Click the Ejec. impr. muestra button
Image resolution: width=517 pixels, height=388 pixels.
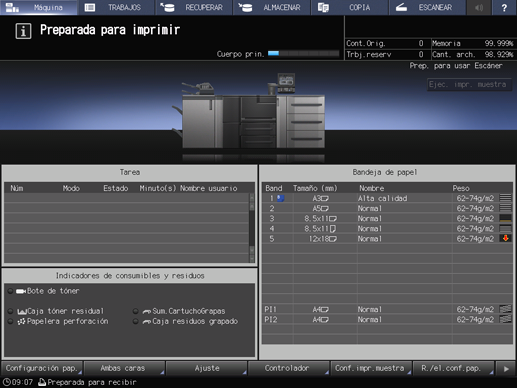coord(469,85)
